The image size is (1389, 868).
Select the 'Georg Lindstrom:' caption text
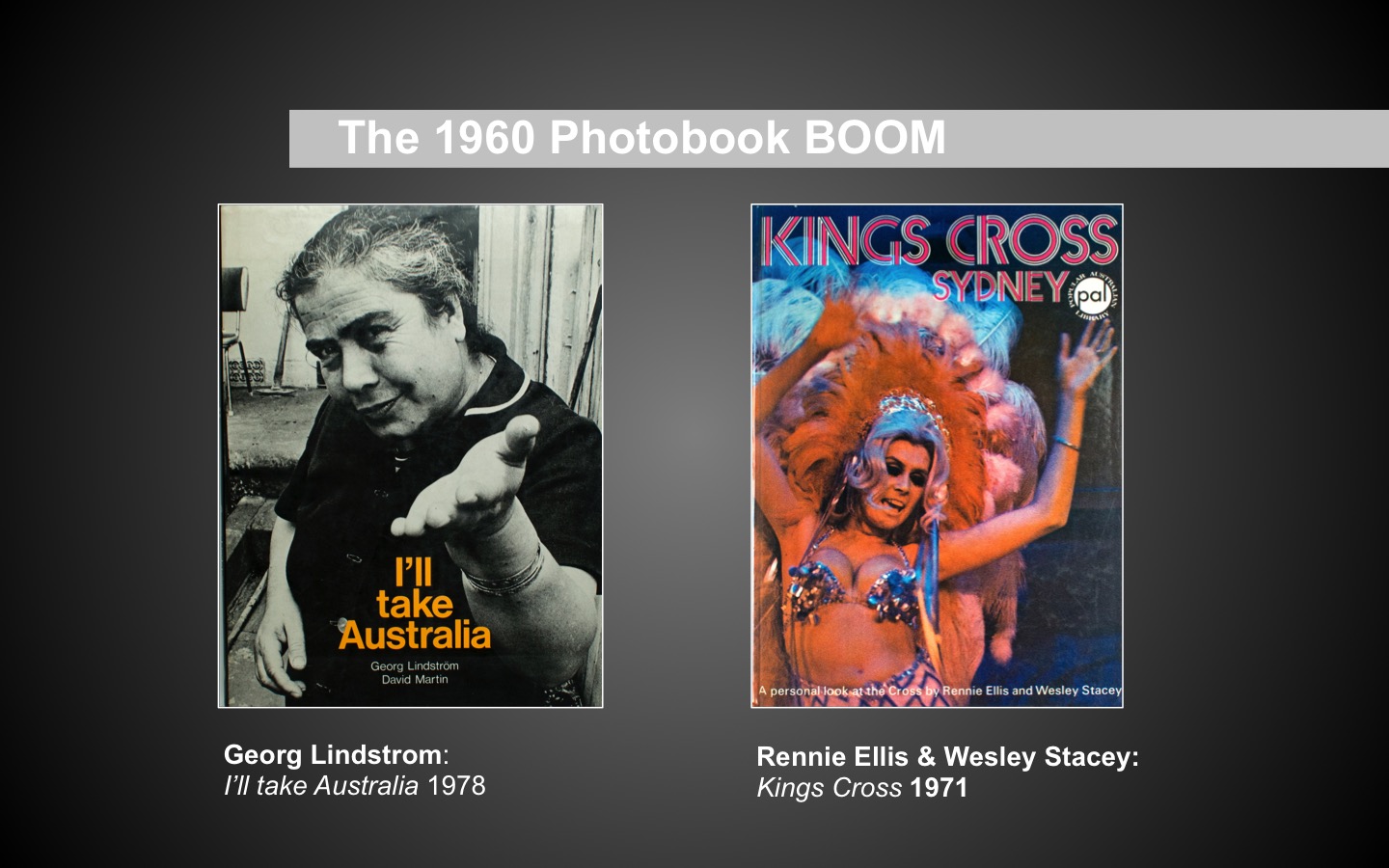tap(337, 754)
